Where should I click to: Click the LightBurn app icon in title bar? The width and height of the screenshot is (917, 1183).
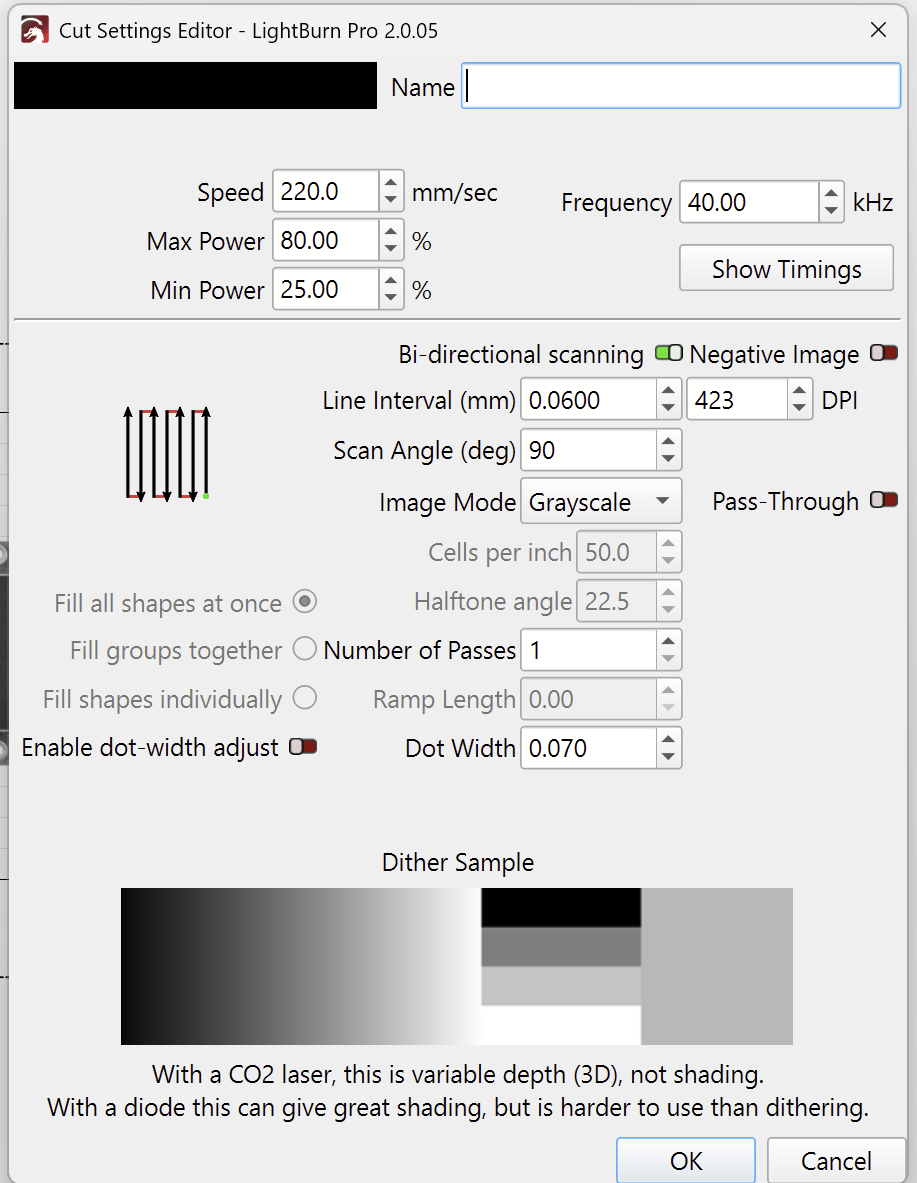click(x=34, y=30)
